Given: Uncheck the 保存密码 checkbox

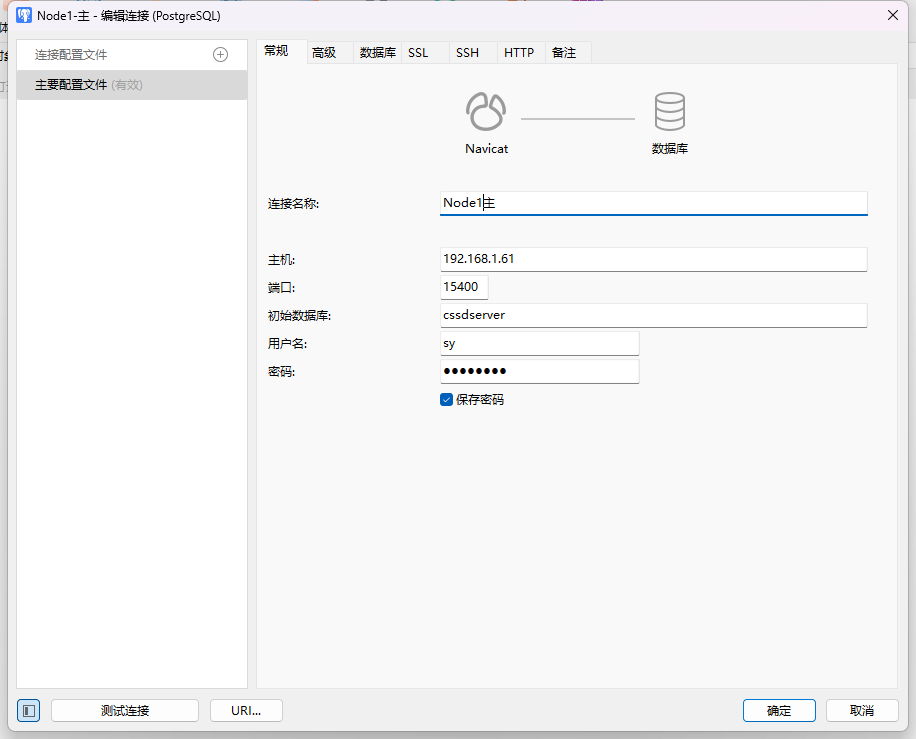Looking at the screenshot, I should coord(446,400).
